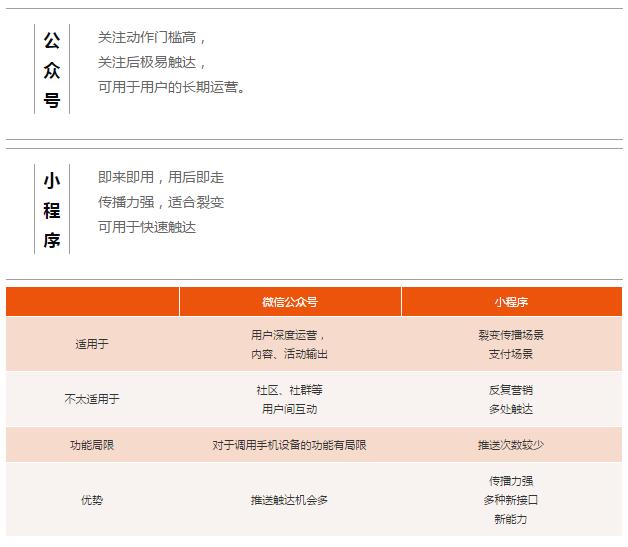Viewport: 628px width, 547px height.
Task: Click 反复营销 in the 小程序 column
Action: (x=511, y=390)
